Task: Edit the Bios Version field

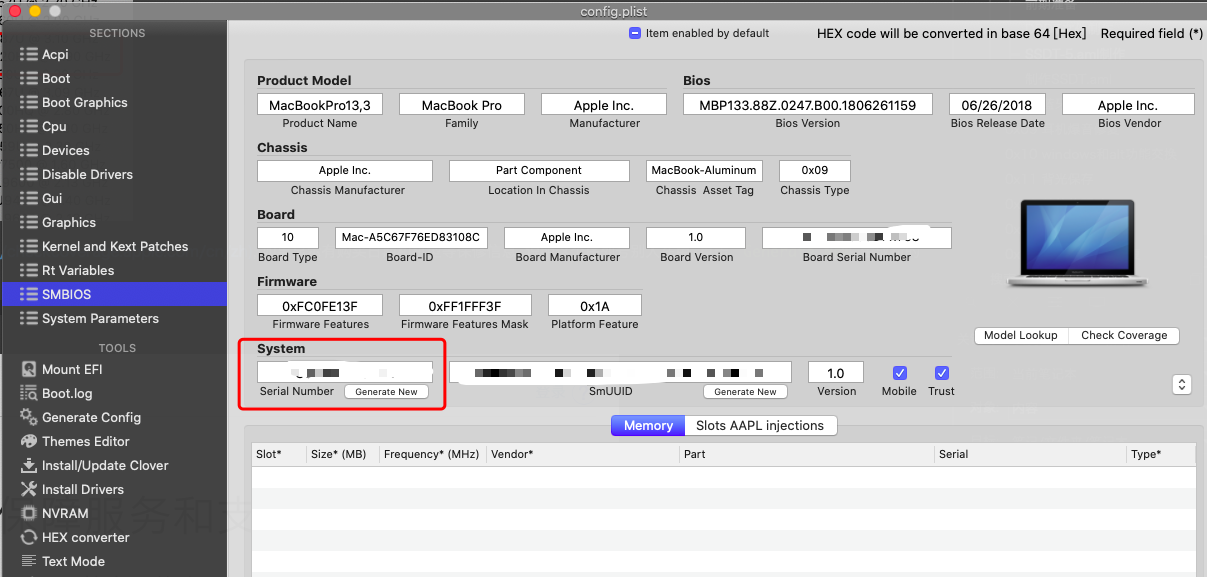Action: point(808,105)
